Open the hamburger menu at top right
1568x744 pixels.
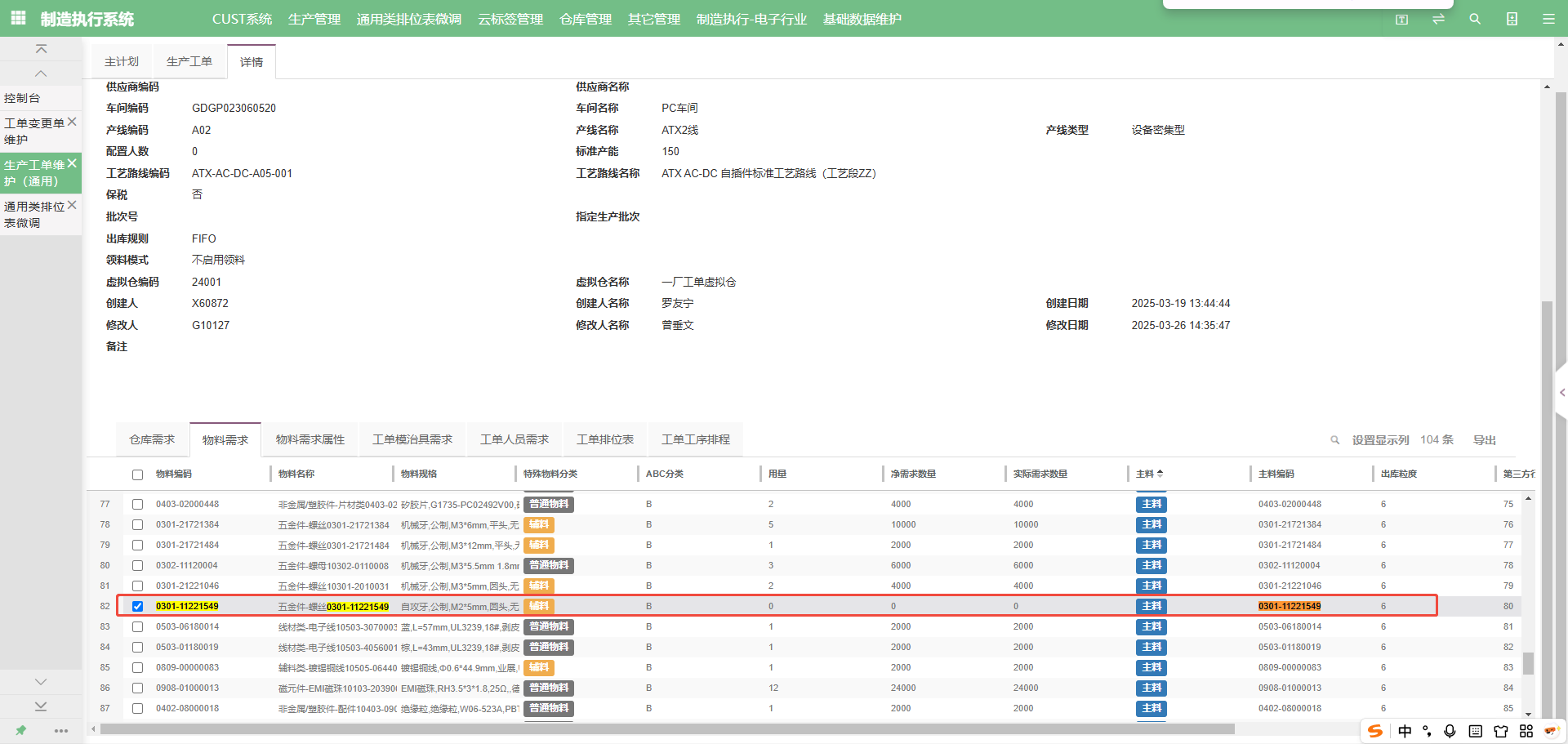click(x=1548, y=19)
